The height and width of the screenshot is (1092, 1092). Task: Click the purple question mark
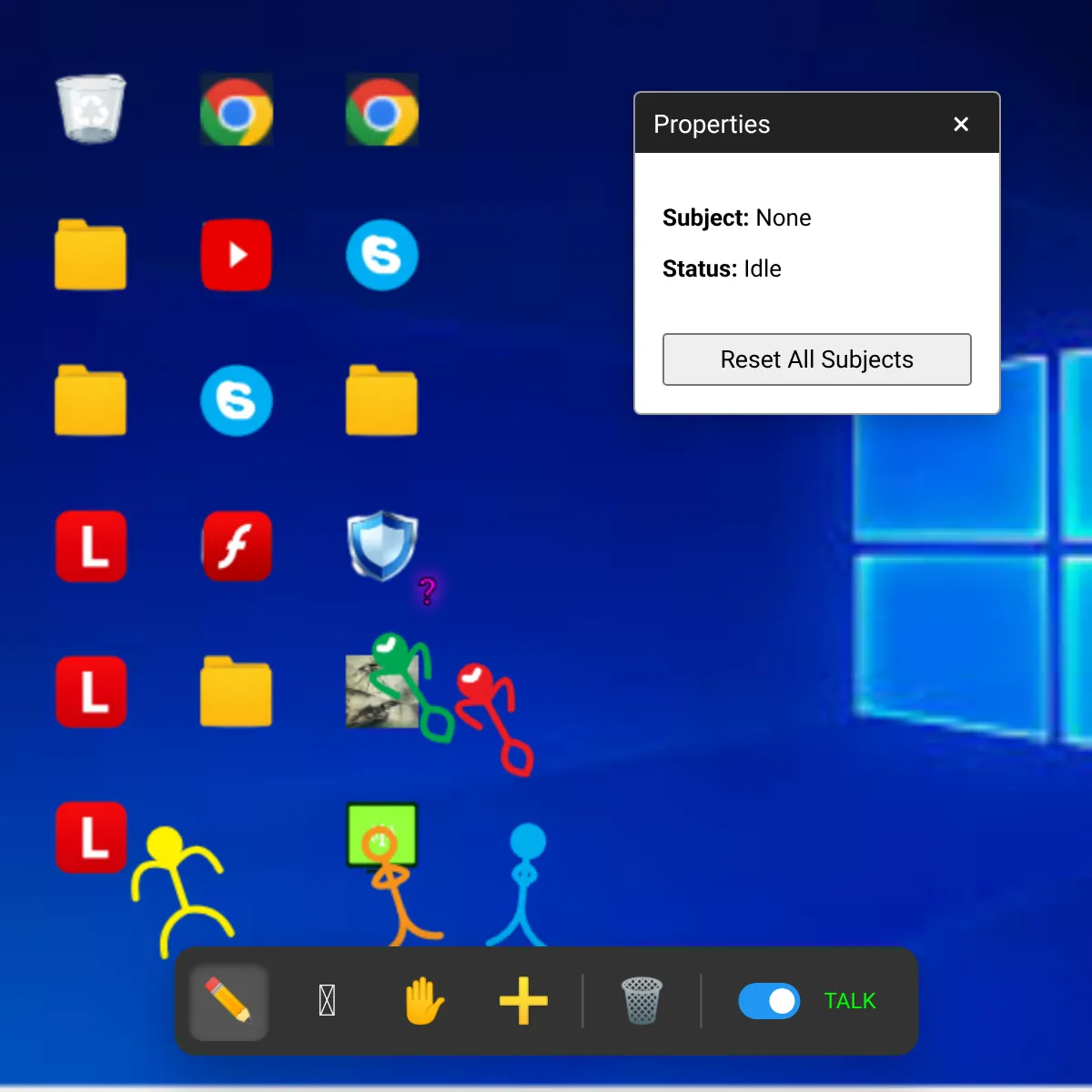pyautogui.click(x=427, y=591)
